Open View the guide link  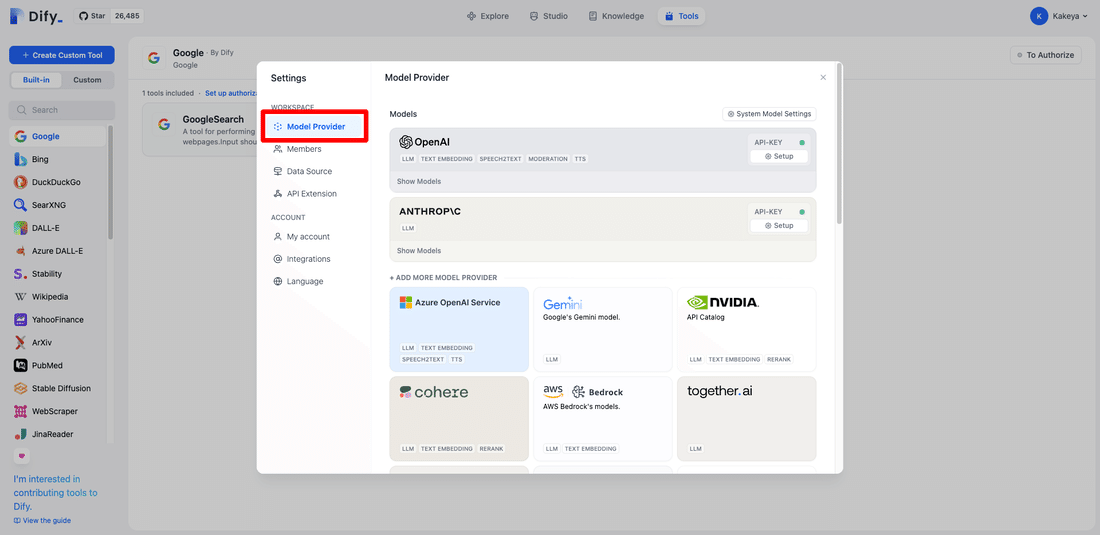tap(42, 520)
